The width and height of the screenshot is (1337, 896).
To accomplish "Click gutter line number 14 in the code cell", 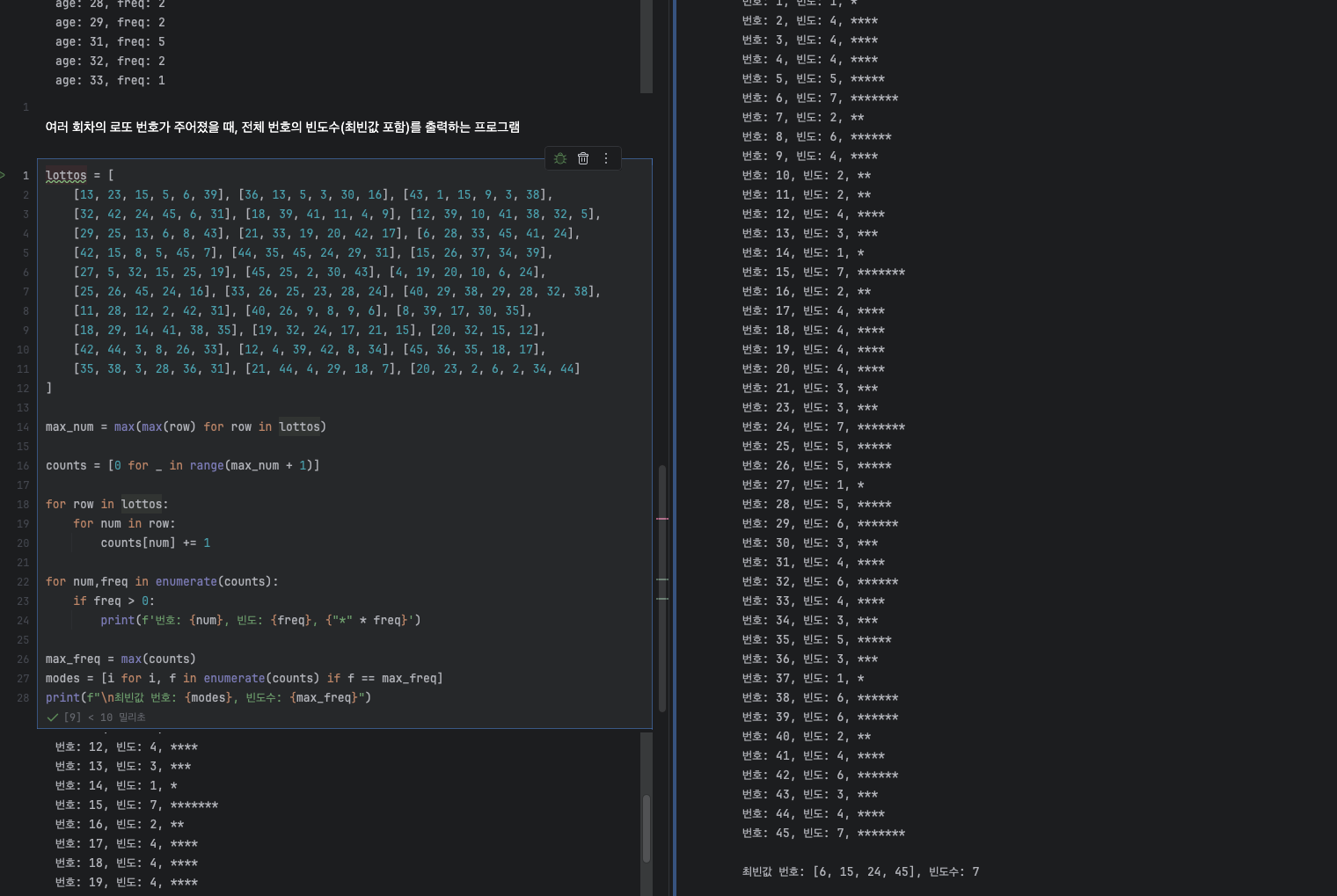I will 23,426.
